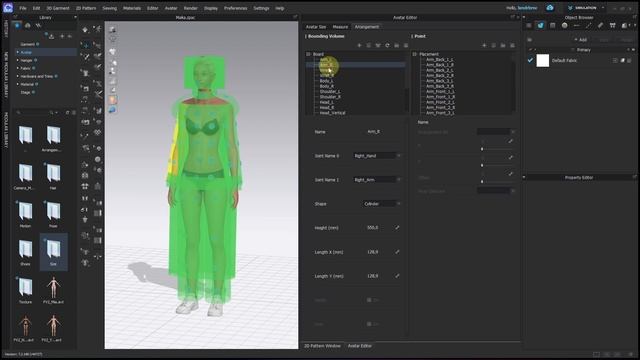640x360 pixels.
Task: Switch to bottom Avatar Editor tab
Action: [360, 346]
